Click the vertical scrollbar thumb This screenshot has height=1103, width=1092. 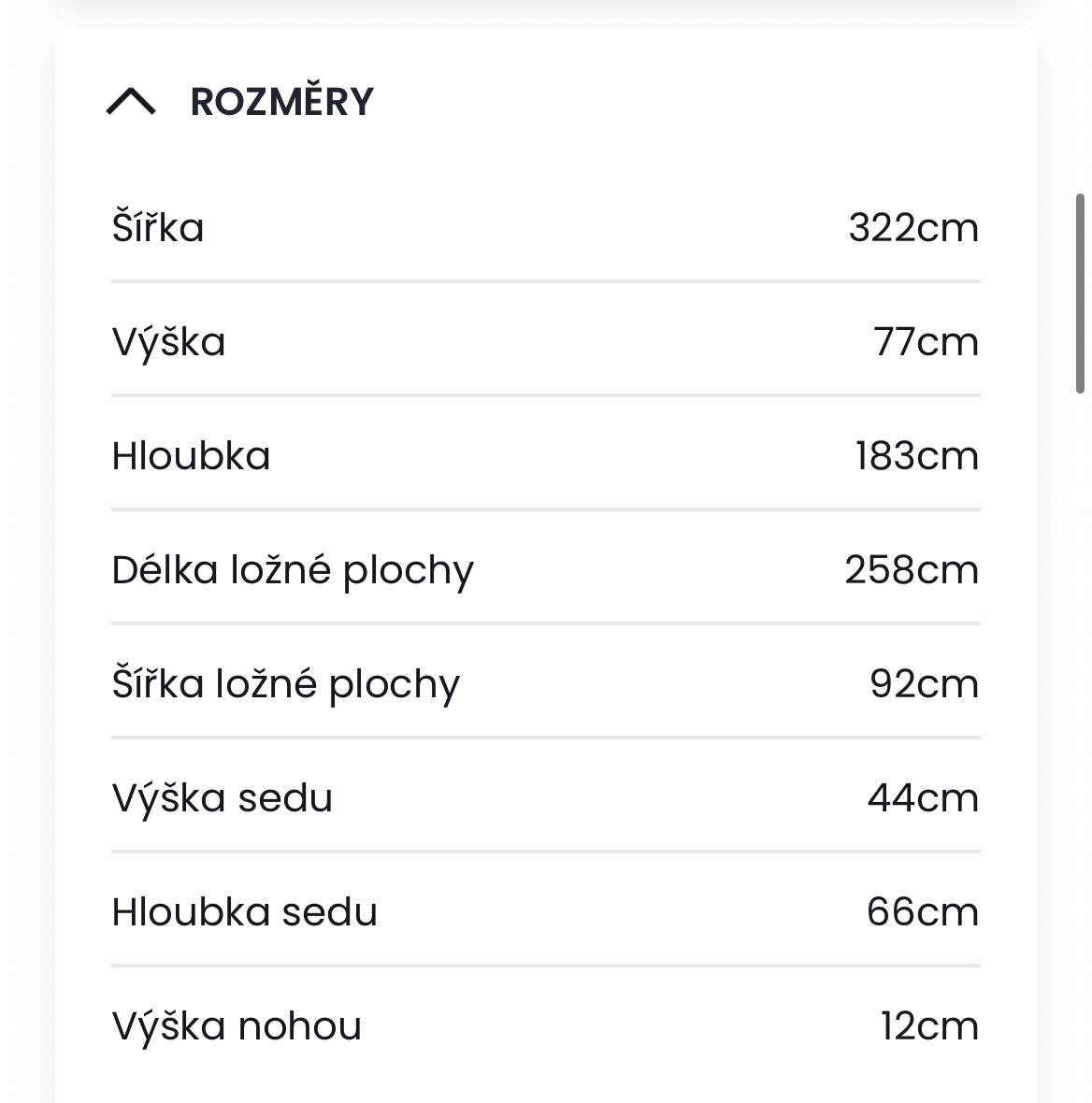pyautogui.click(x=1080, y=293)
